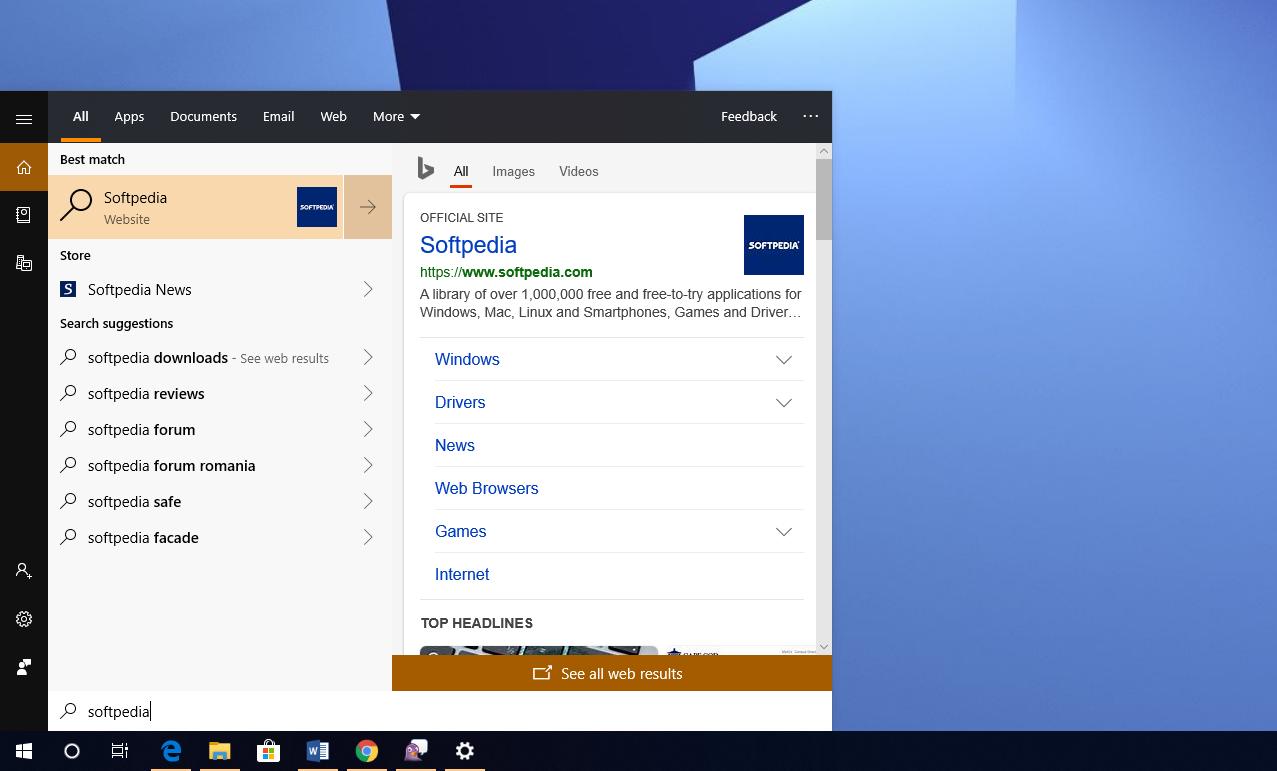This screenshot has height=771, width=1277.
Task: Select the softpedia forum suggestion
Action: [x=142, y=429]
